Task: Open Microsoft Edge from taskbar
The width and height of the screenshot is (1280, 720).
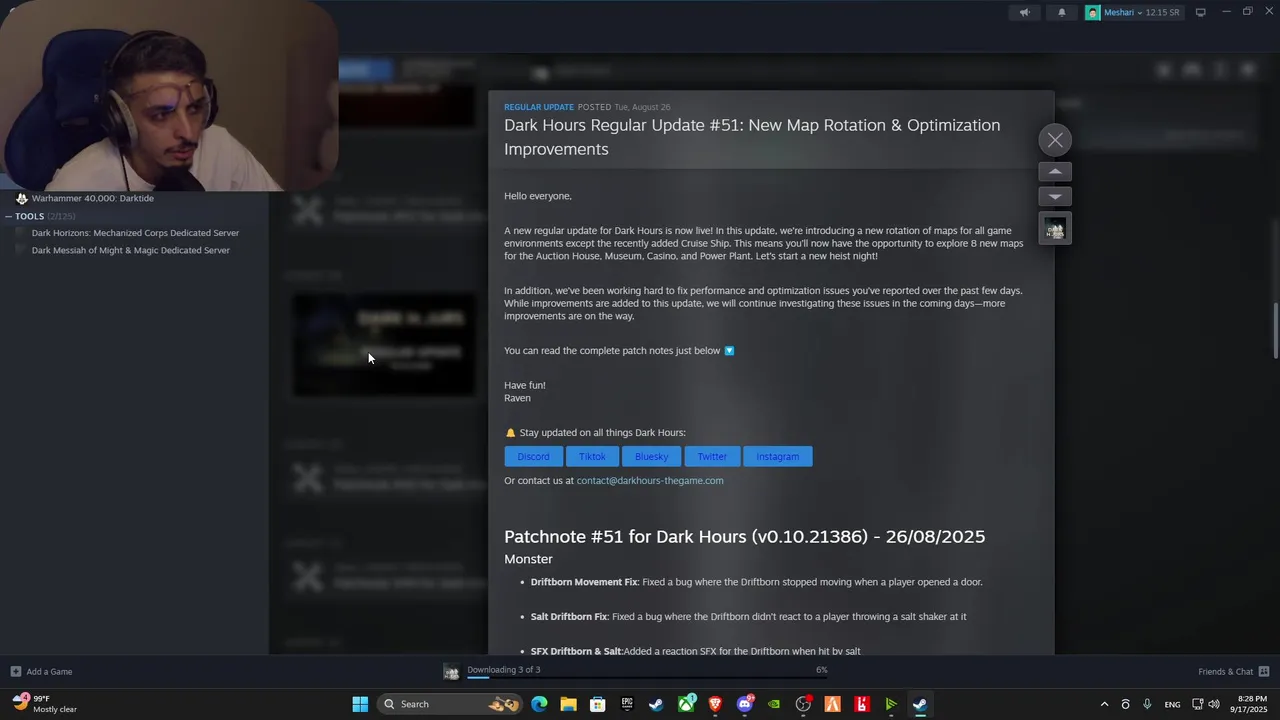Action: [x=539, y=704]
